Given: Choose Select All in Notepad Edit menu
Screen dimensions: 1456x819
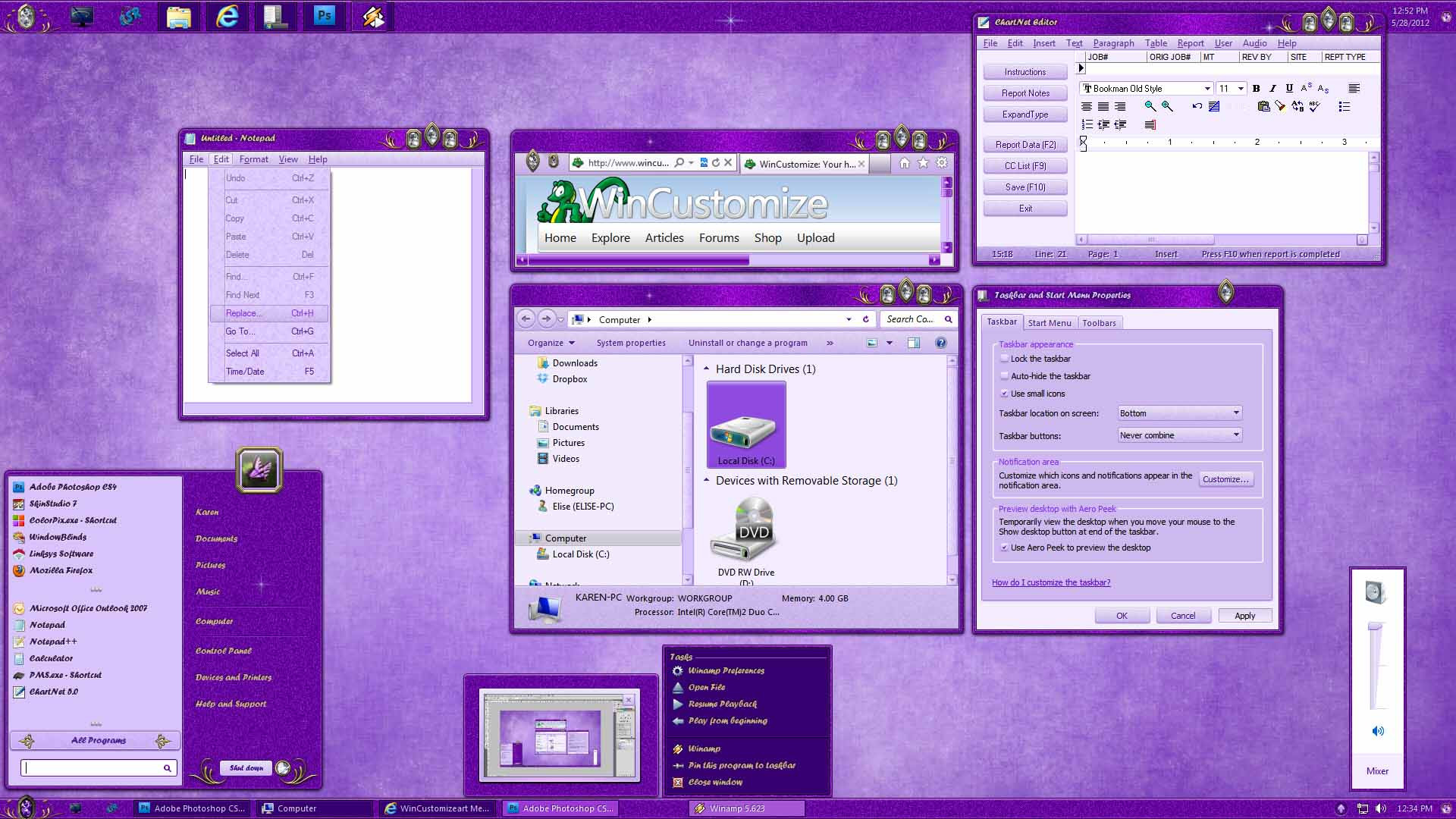Looking at the screenshot, I should (x=269, y=353).
